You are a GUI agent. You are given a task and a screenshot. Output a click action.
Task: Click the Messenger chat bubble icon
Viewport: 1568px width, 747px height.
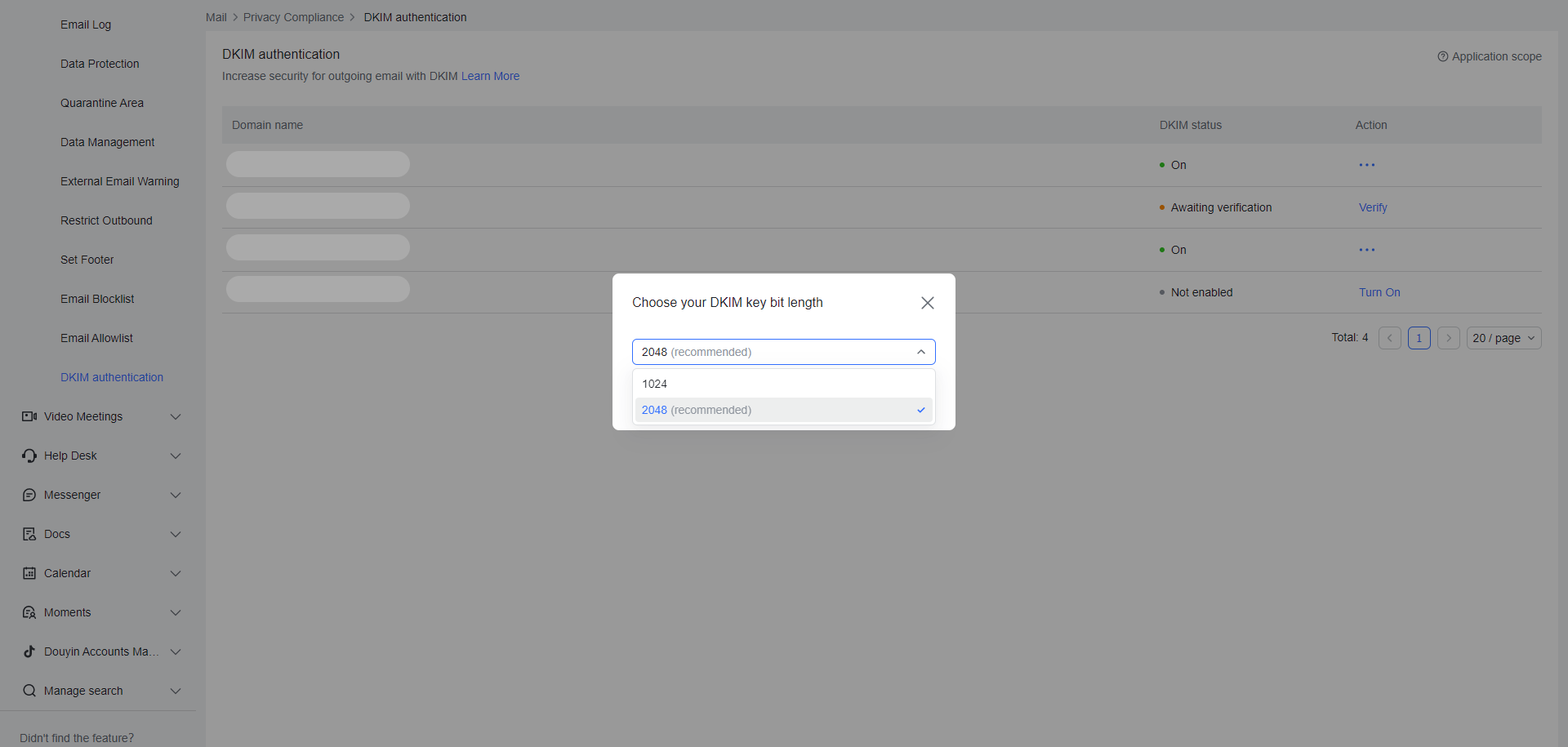29,495
